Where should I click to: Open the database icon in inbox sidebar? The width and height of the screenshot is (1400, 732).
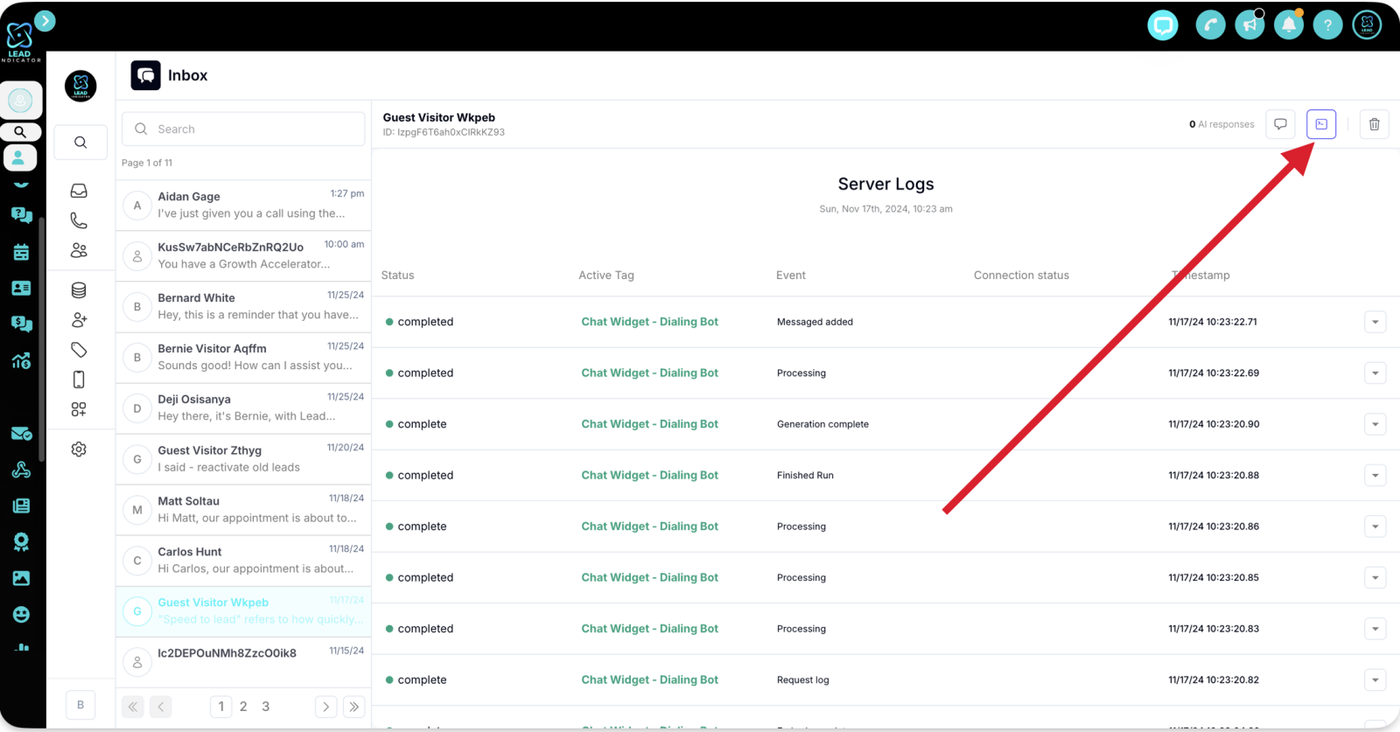(x=79, y=290)
